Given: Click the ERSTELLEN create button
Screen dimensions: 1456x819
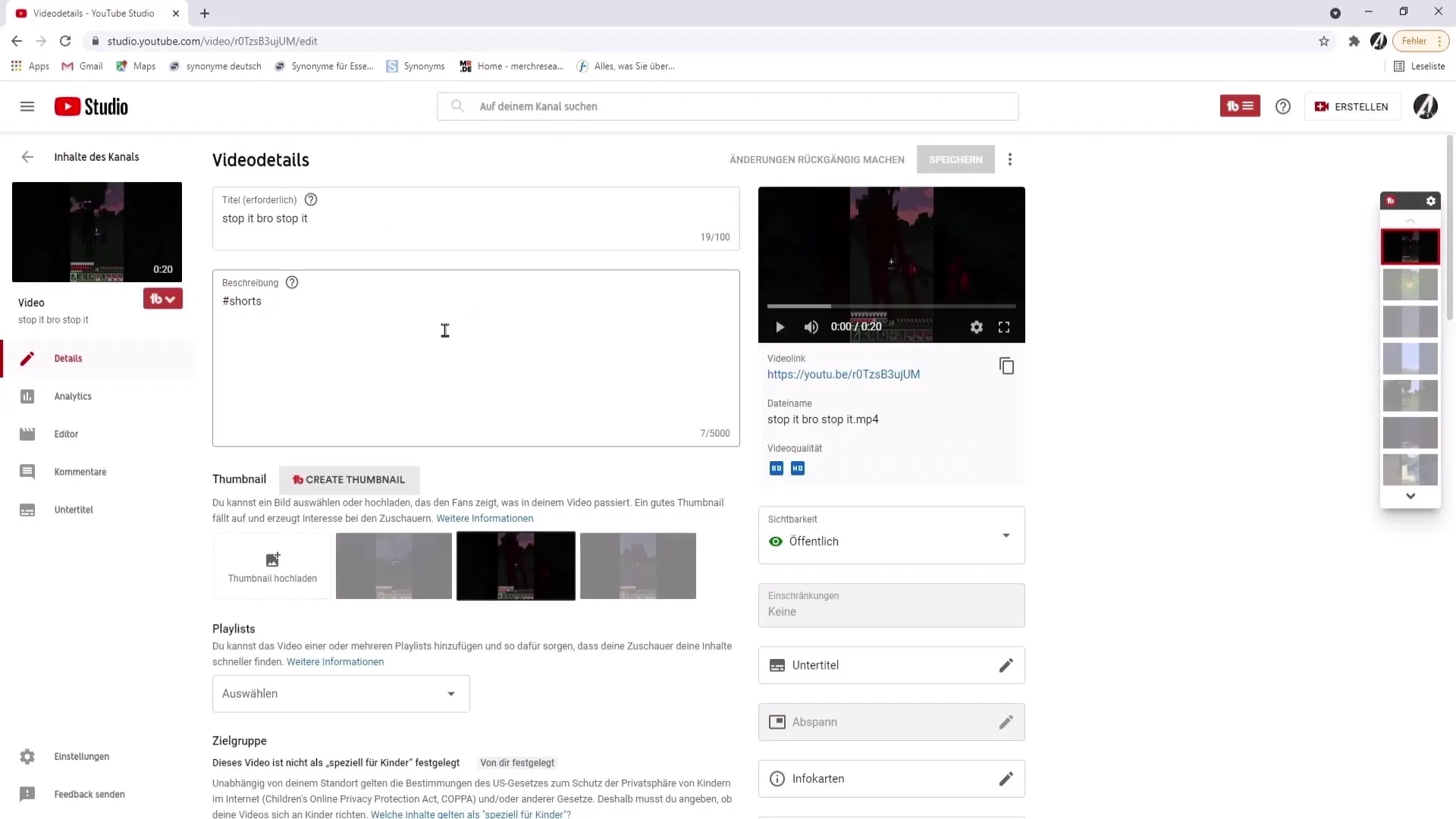Looking at the screenshot, I should coord(1351,107).
